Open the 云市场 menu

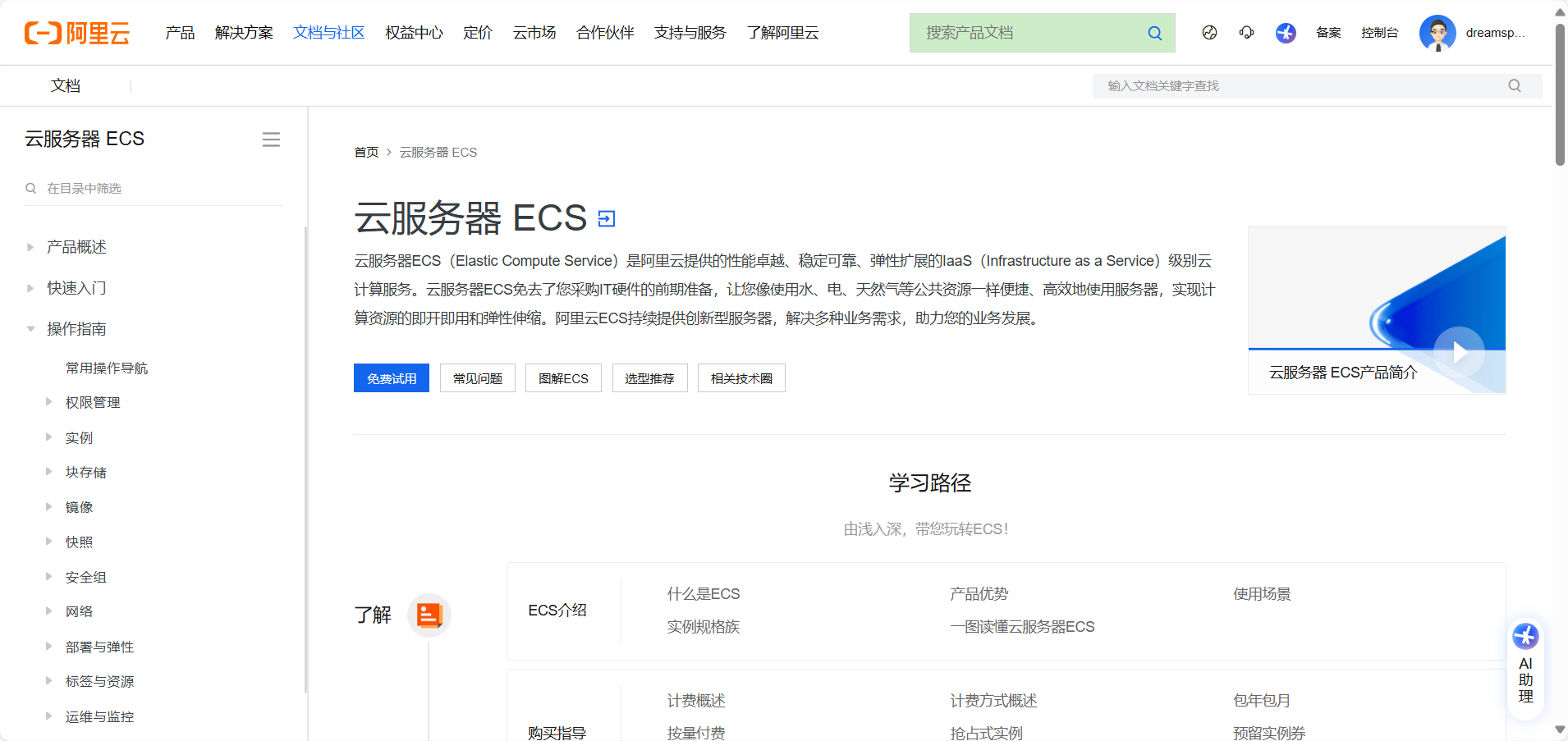click(x=534, y=33)
